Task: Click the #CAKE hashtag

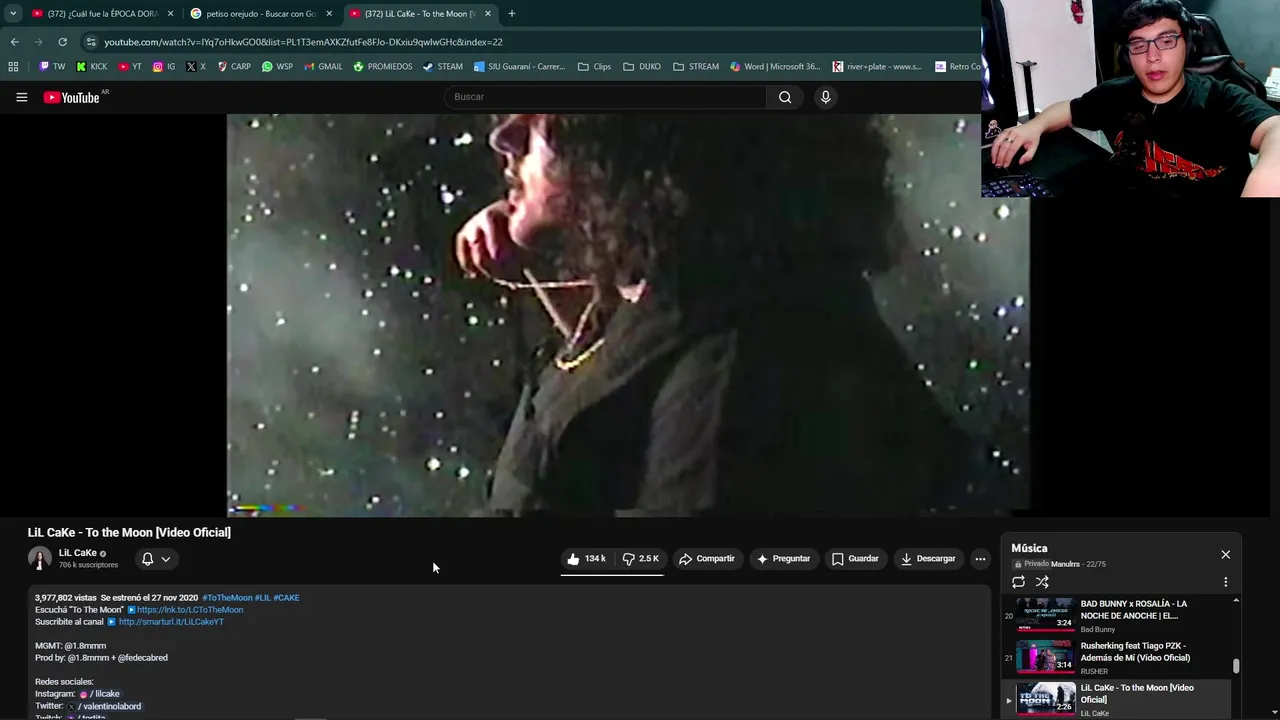Action: pos(286,598)
